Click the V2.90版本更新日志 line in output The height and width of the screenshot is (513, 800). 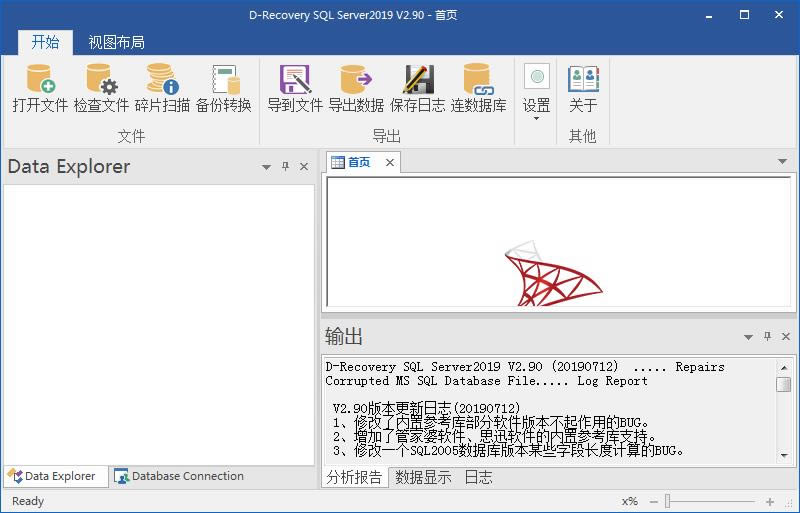tap(427, 408)
